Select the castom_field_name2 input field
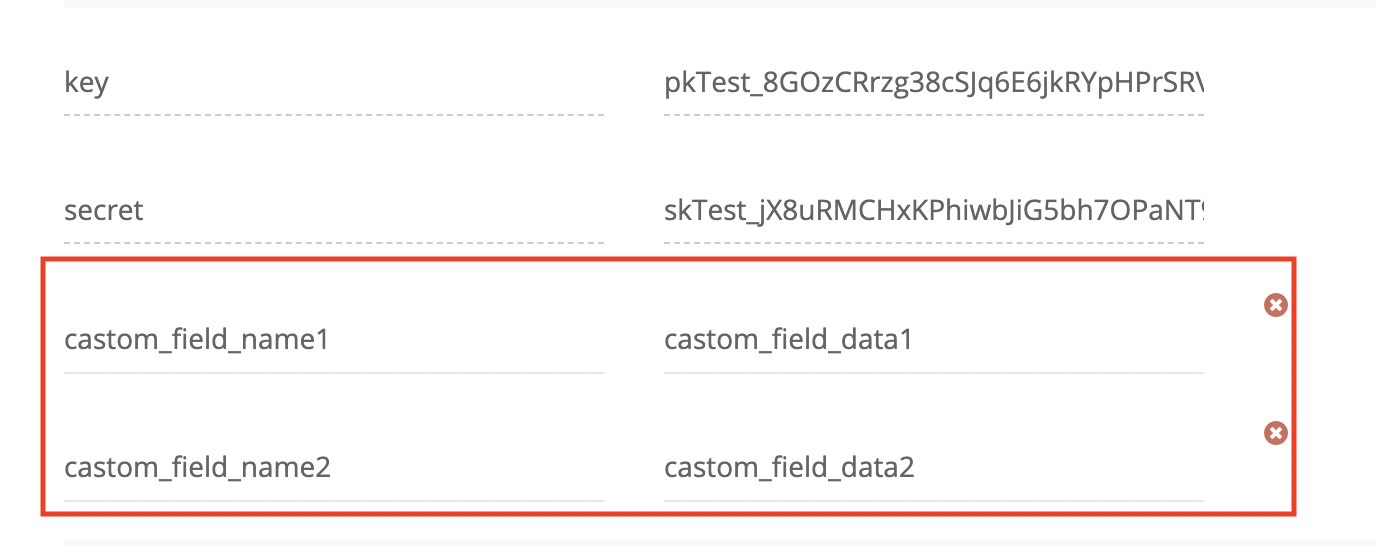1376x546 pixels. 334,468
